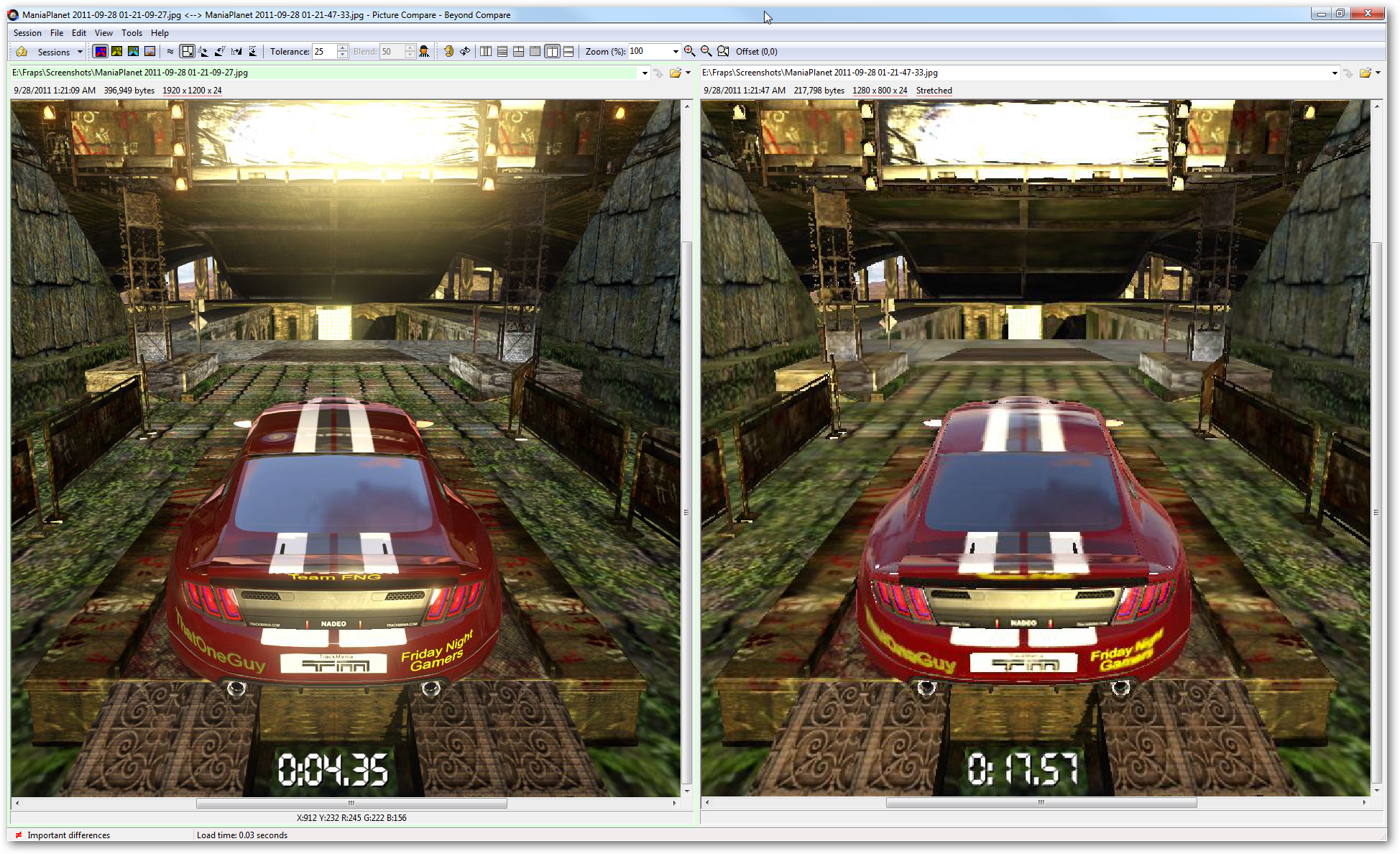Toggle the Scale to Fit button
This screenshot has height=854, width=1400.
point(188,52)
